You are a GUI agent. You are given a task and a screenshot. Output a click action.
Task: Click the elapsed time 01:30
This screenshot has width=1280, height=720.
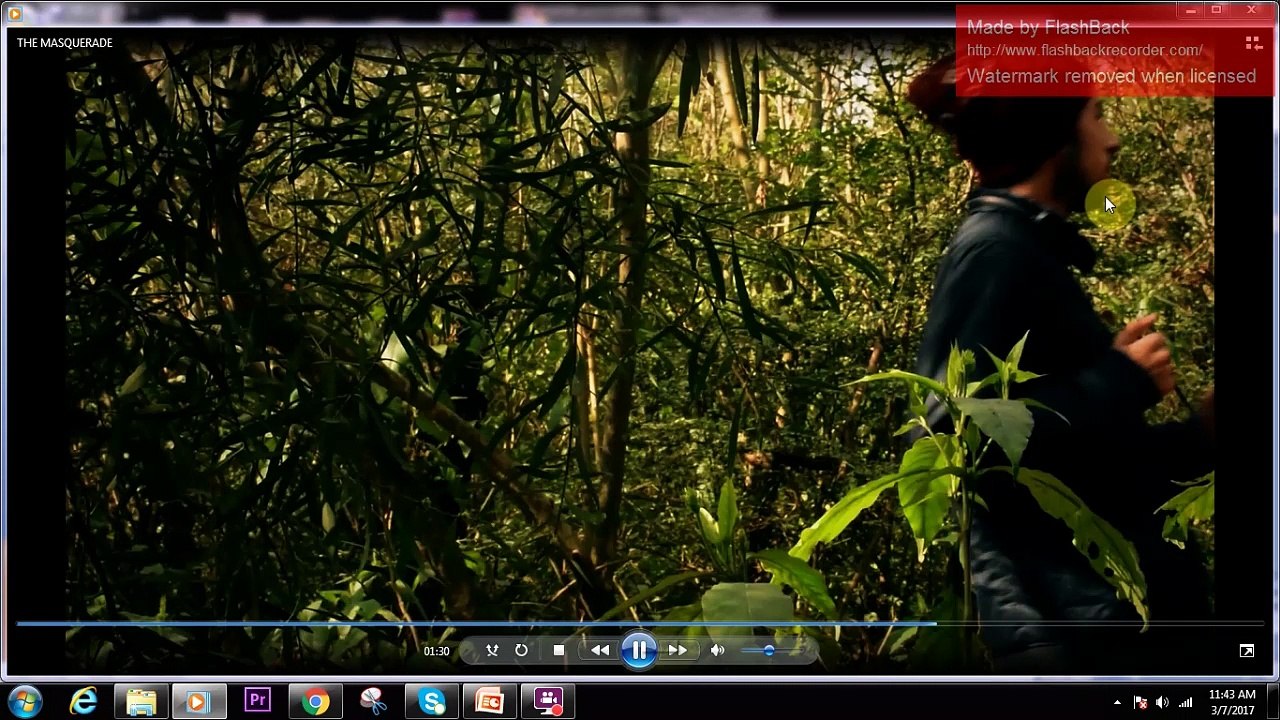(436, 651)
